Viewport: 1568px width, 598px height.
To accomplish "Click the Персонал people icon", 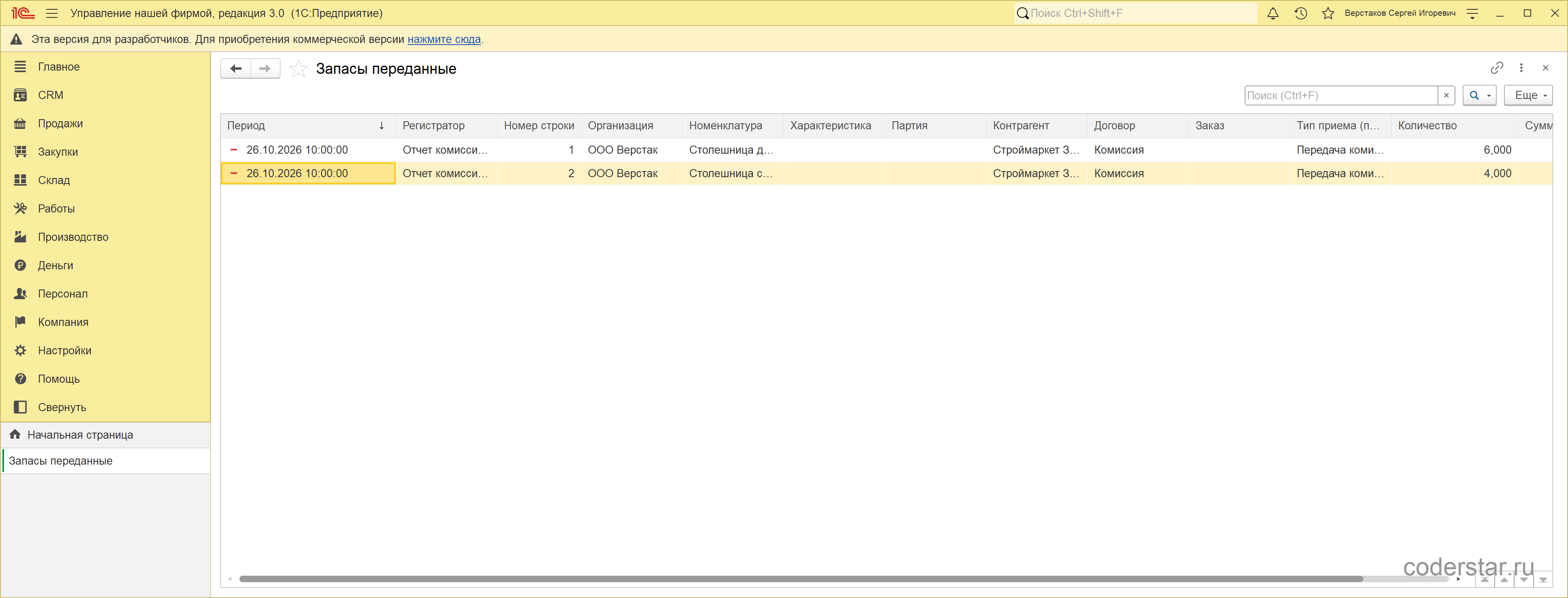I will (x=20, y=294).
